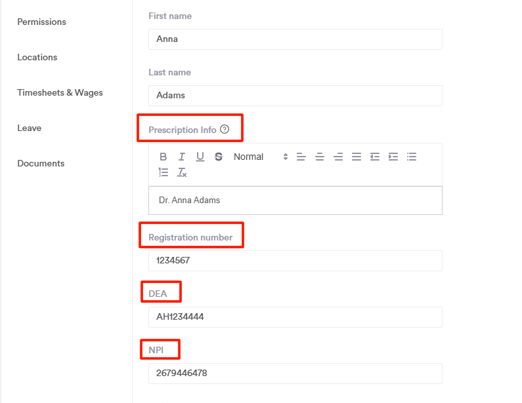Open the Documents section

click(x=41, y=163)
